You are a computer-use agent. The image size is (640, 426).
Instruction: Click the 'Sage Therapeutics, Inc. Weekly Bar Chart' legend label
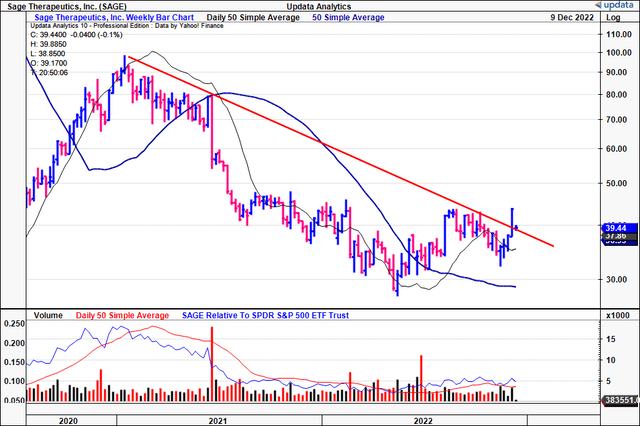click(x=114, y=18)
